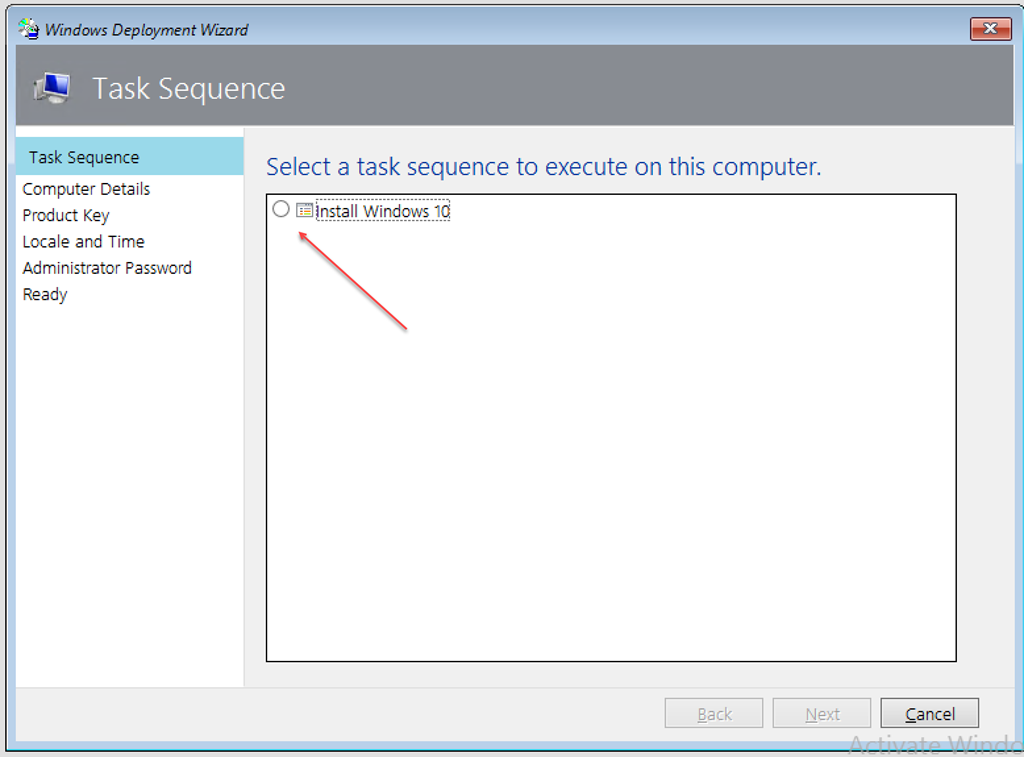Click the Install Windows 10 label text
The image size is (1024, 757).
(x=383, y=212)
